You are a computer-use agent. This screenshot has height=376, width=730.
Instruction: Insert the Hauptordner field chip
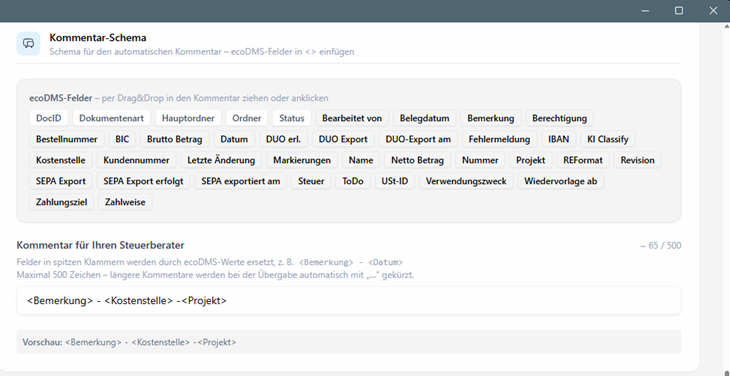pos(188,118)
